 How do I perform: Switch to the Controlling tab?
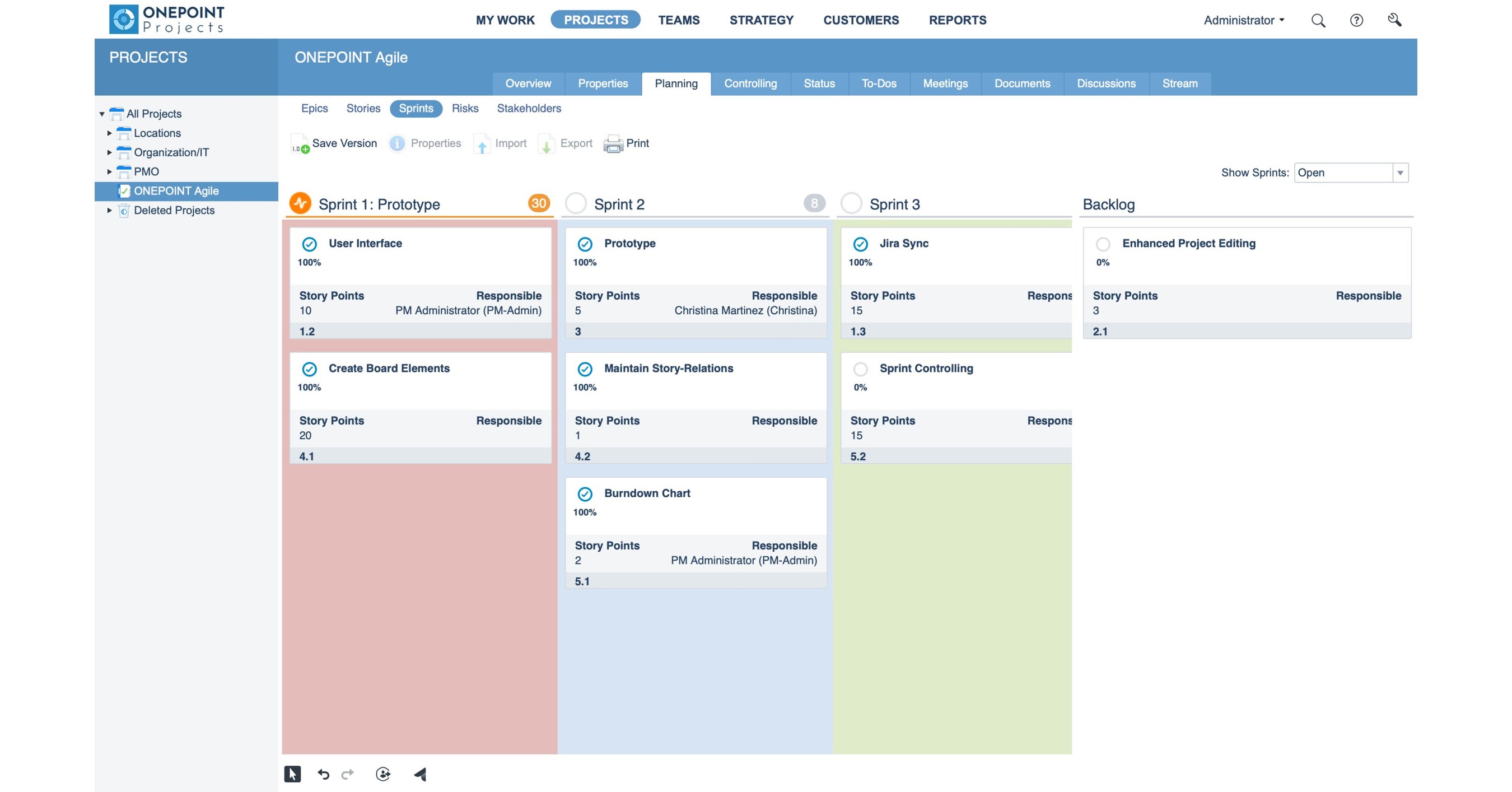[x=750, y=83]
